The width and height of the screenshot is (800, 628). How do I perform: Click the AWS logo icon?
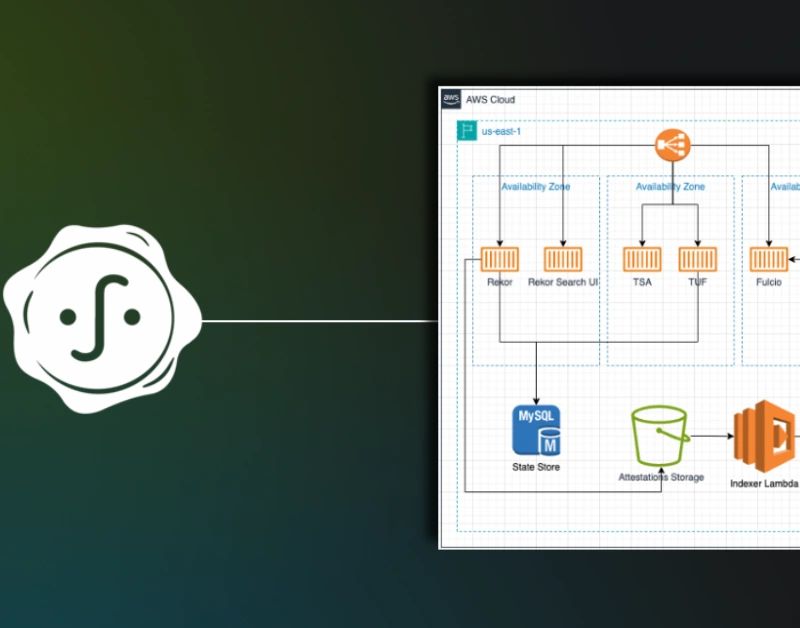(451, 99)
